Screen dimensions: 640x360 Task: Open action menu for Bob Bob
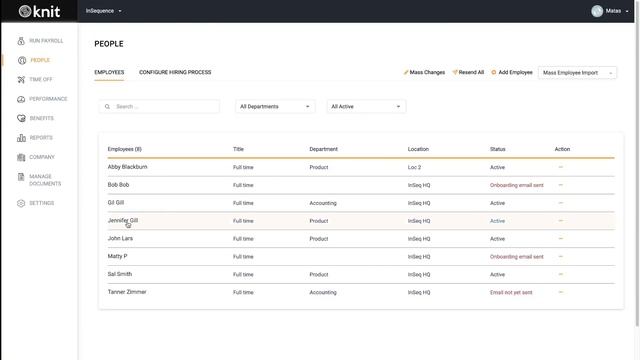point(560,185)
